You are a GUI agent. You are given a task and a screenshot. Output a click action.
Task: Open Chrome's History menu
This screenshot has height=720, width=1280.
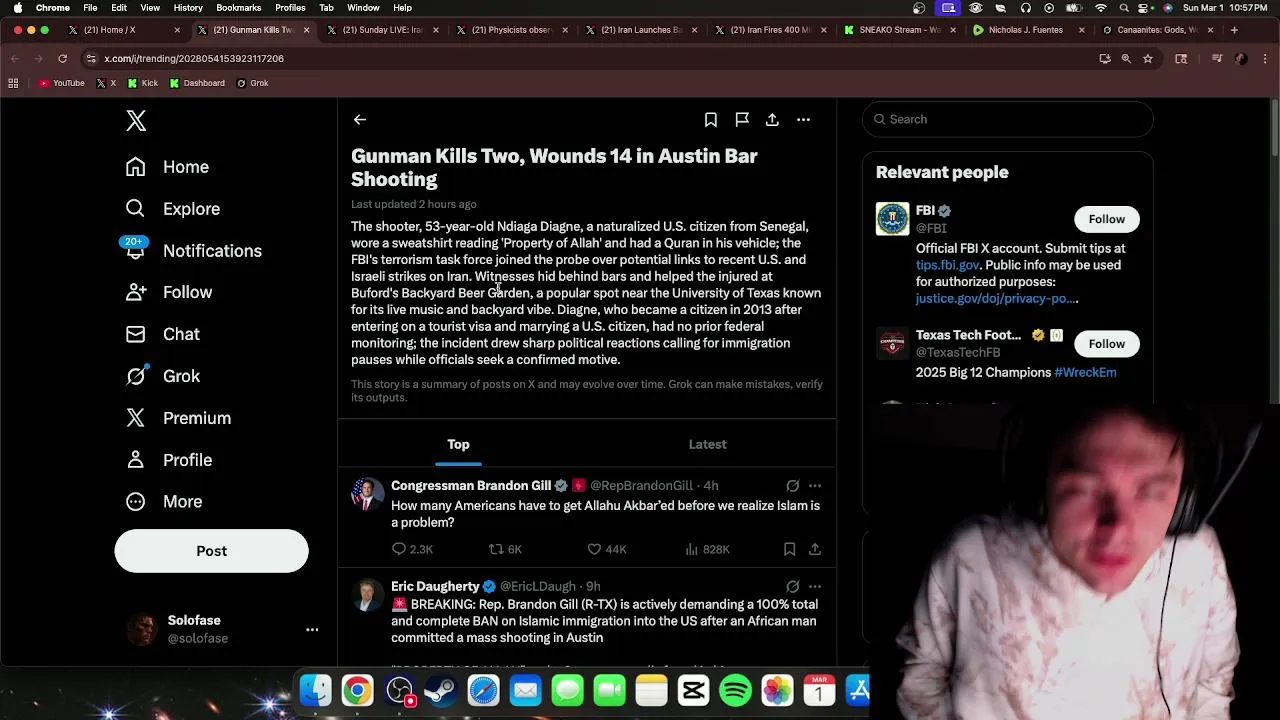click(188, 8)
